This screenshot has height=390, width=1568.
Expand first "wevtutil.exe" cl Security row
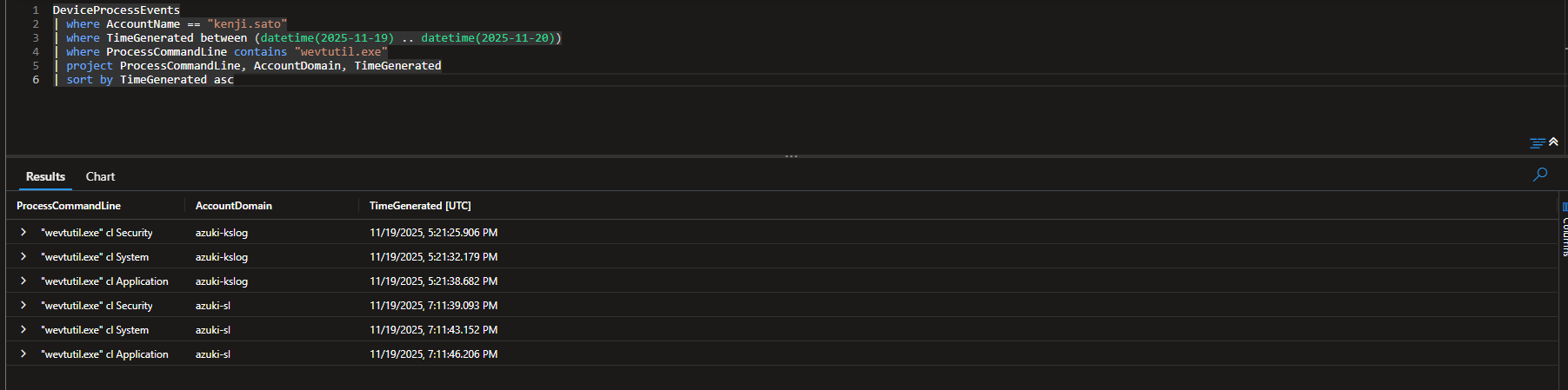(23, 233)
